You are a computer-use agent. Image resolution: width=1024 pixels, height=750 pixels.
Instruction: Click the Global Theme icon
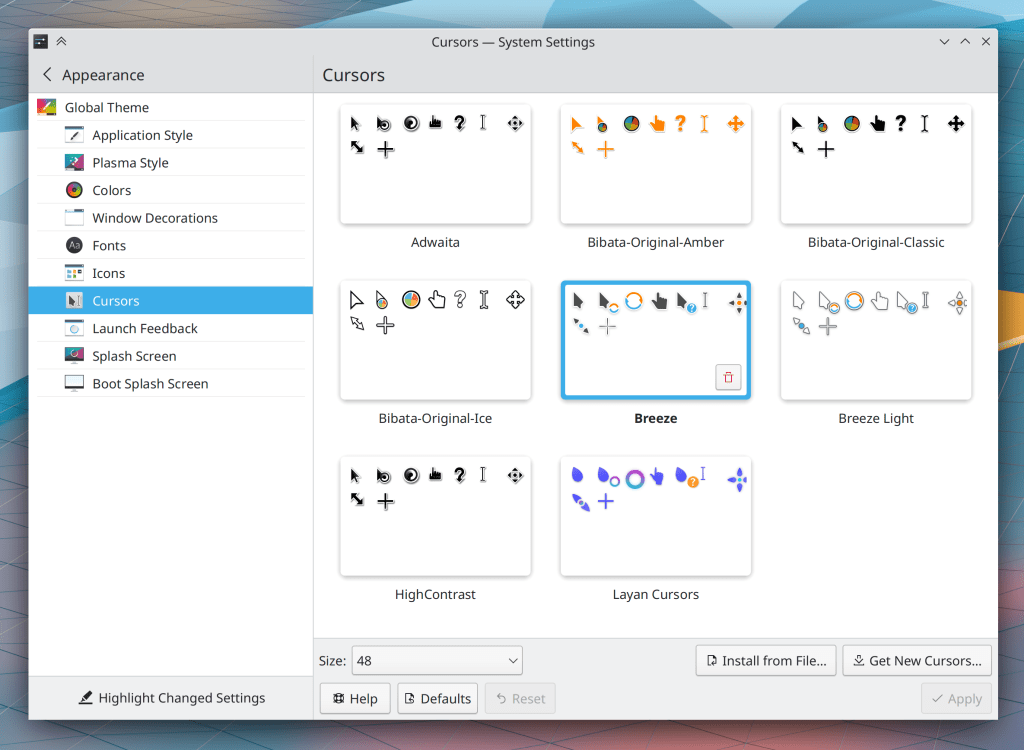46,107
